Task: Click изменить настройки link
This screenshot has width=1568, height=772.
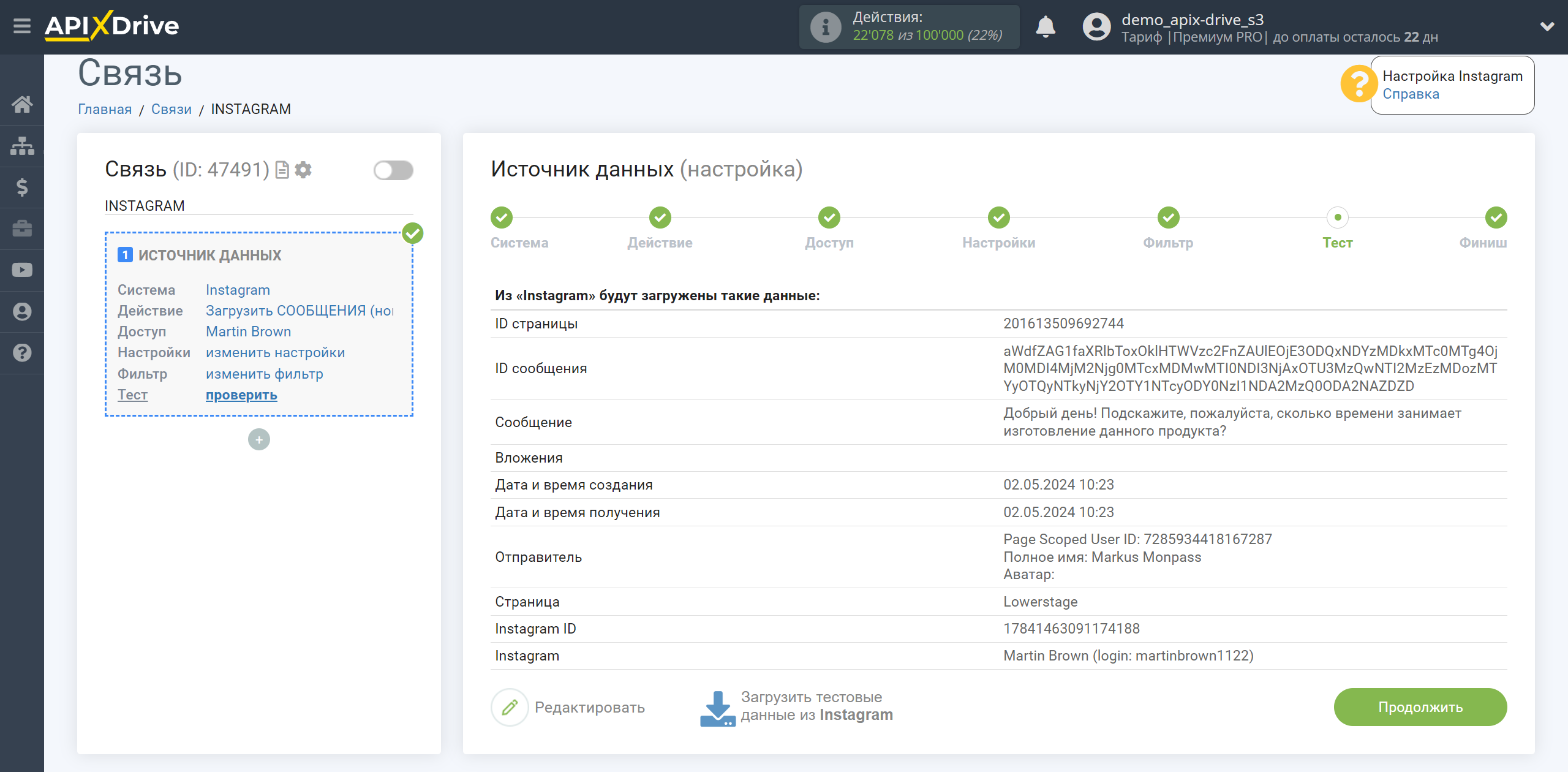Action: coord(275,352)
